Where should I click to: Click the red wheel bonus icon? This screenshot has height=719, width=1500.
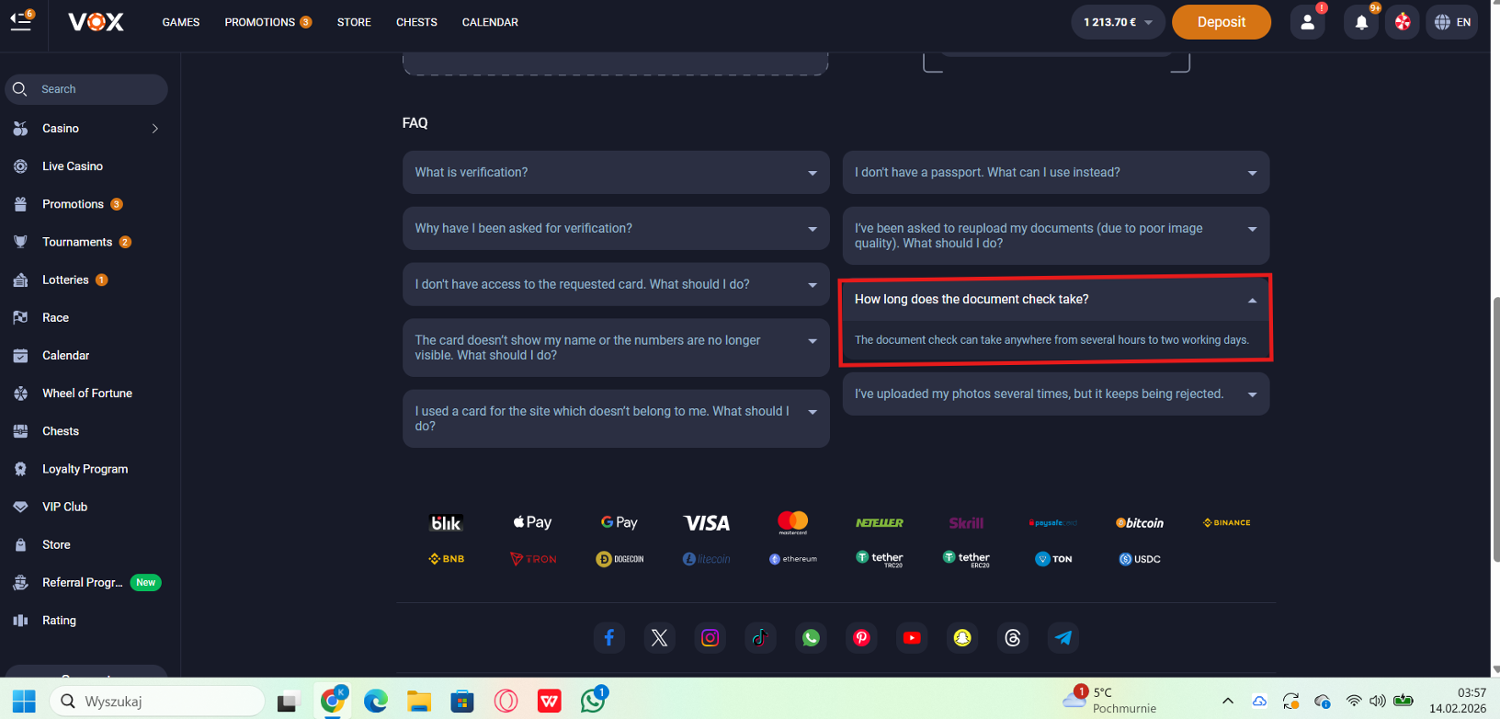[x=1403, y=22]
